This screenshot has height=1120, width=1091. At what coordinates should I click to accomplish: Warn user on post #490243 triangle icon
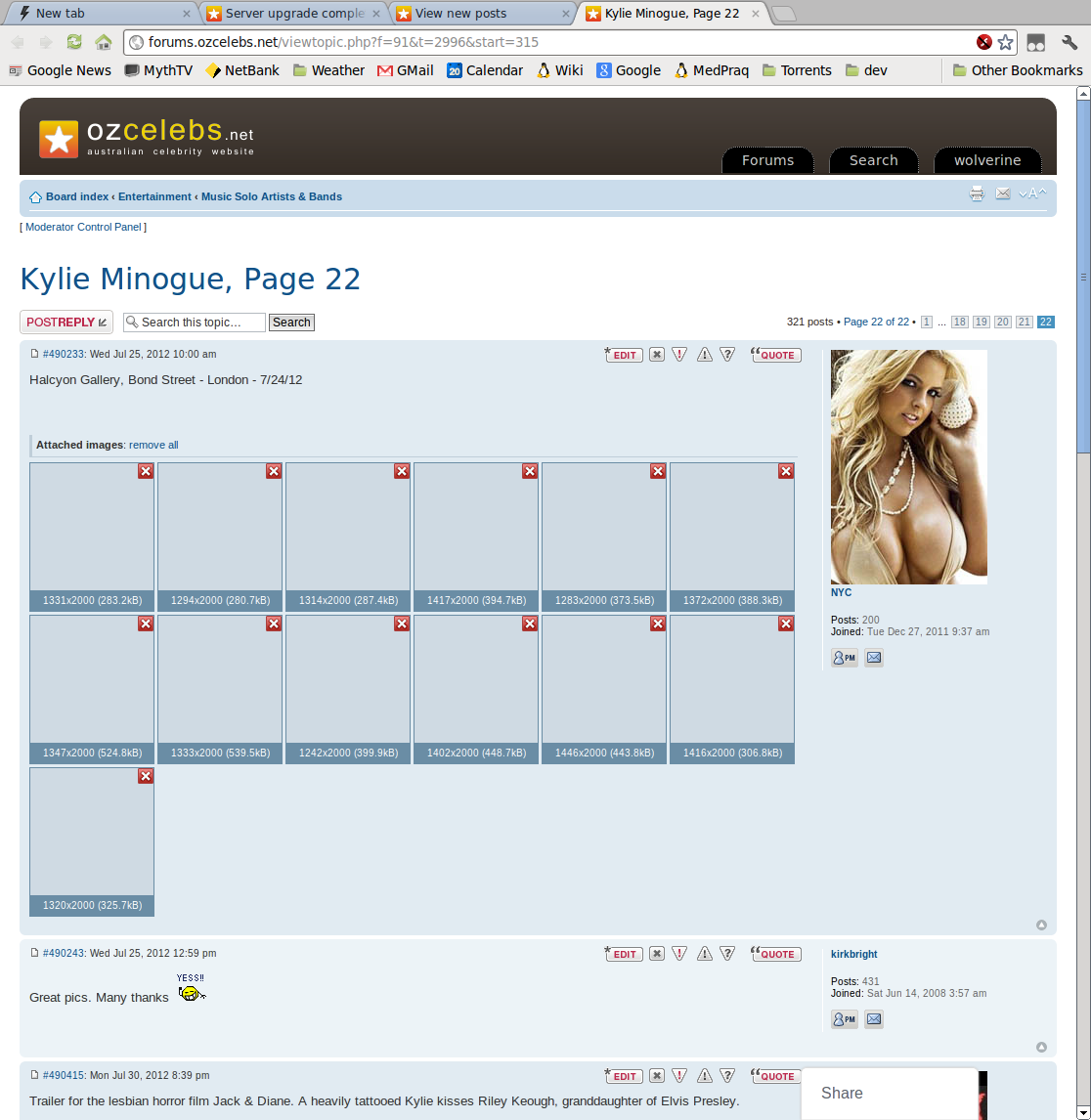[704, 954]
